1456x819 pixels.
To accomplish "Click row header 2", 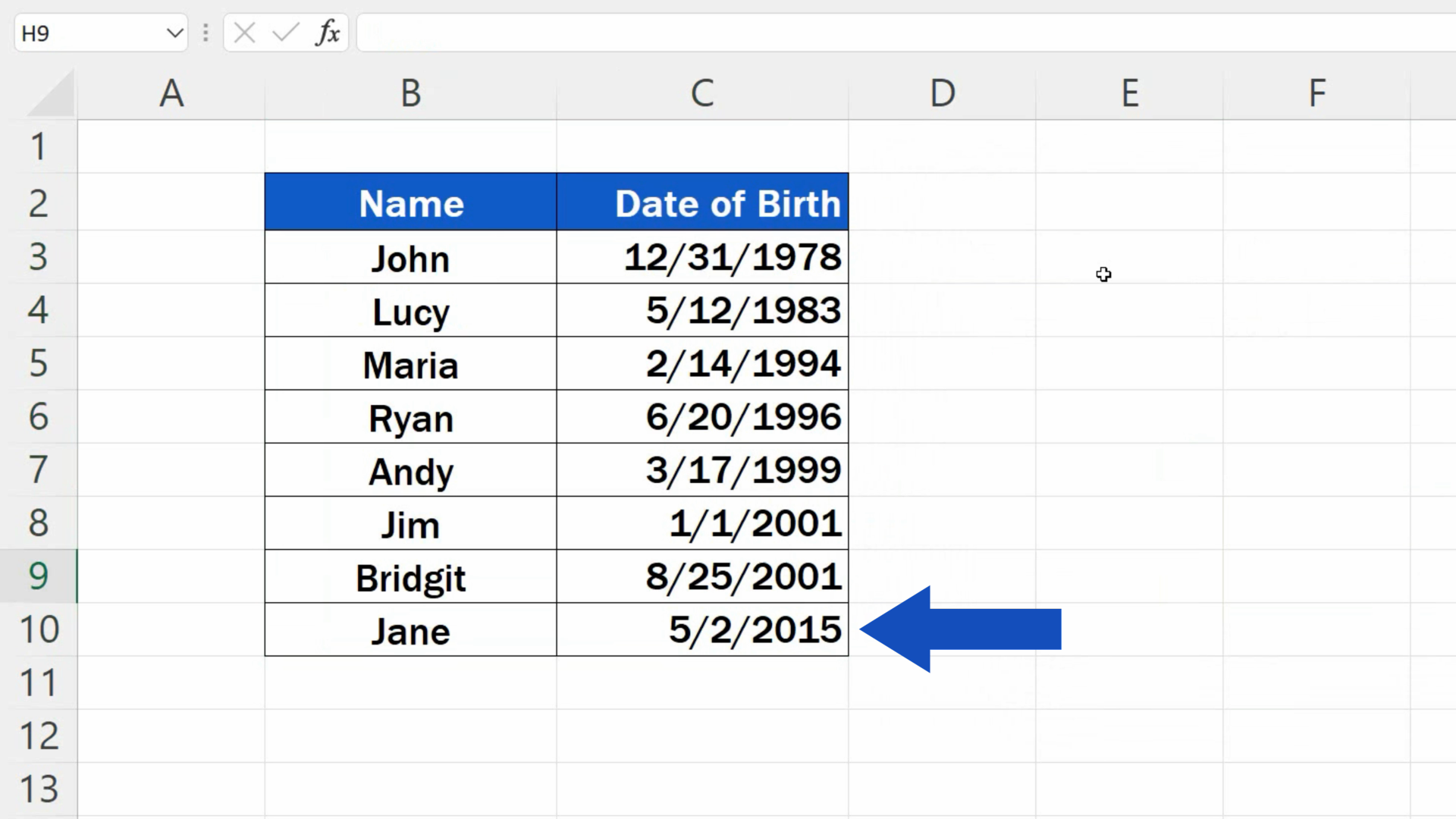I will coord(39,202).
